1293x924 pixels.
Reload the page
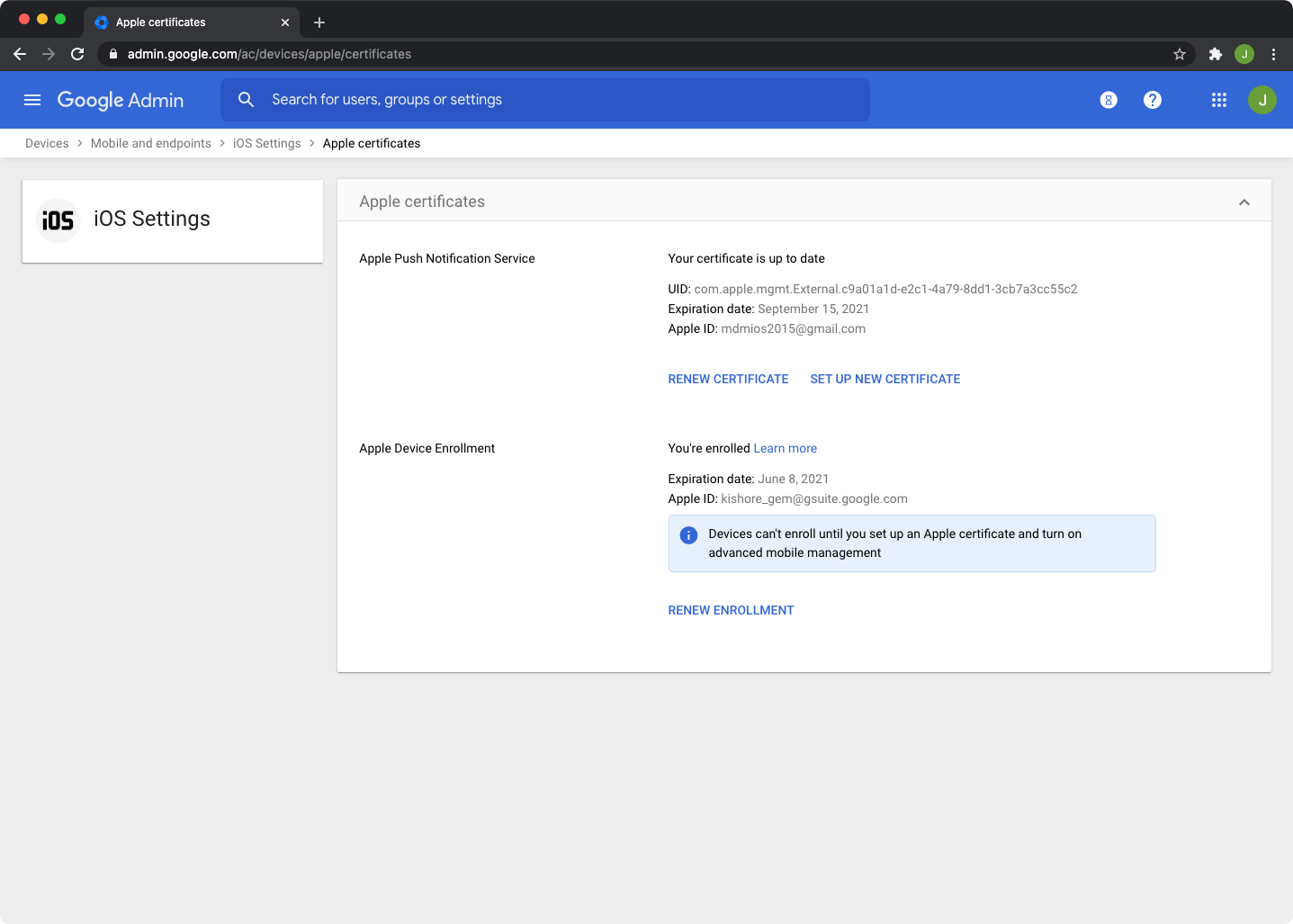(x=77, y=54)
